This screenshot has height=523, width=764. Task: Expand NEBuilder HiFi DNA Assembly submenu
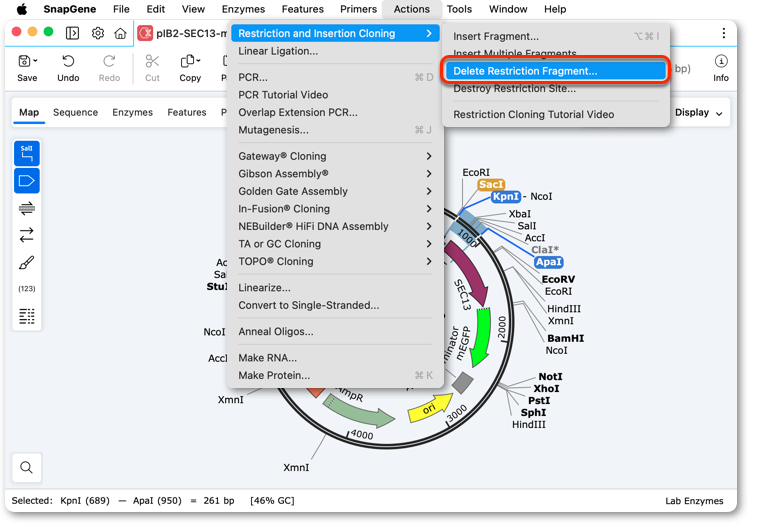click(335, 226)
